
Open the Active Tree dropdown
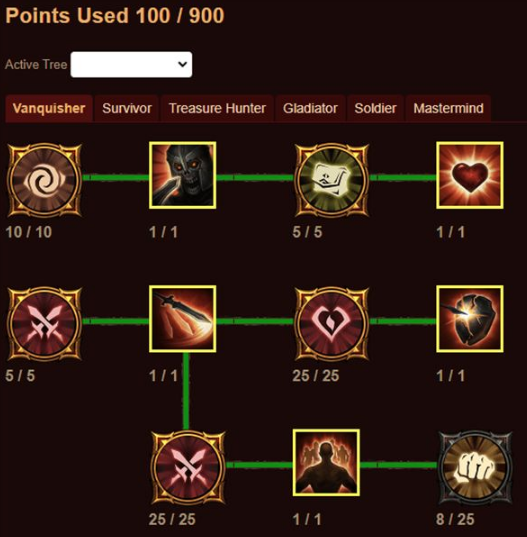[x=131, y=64]
